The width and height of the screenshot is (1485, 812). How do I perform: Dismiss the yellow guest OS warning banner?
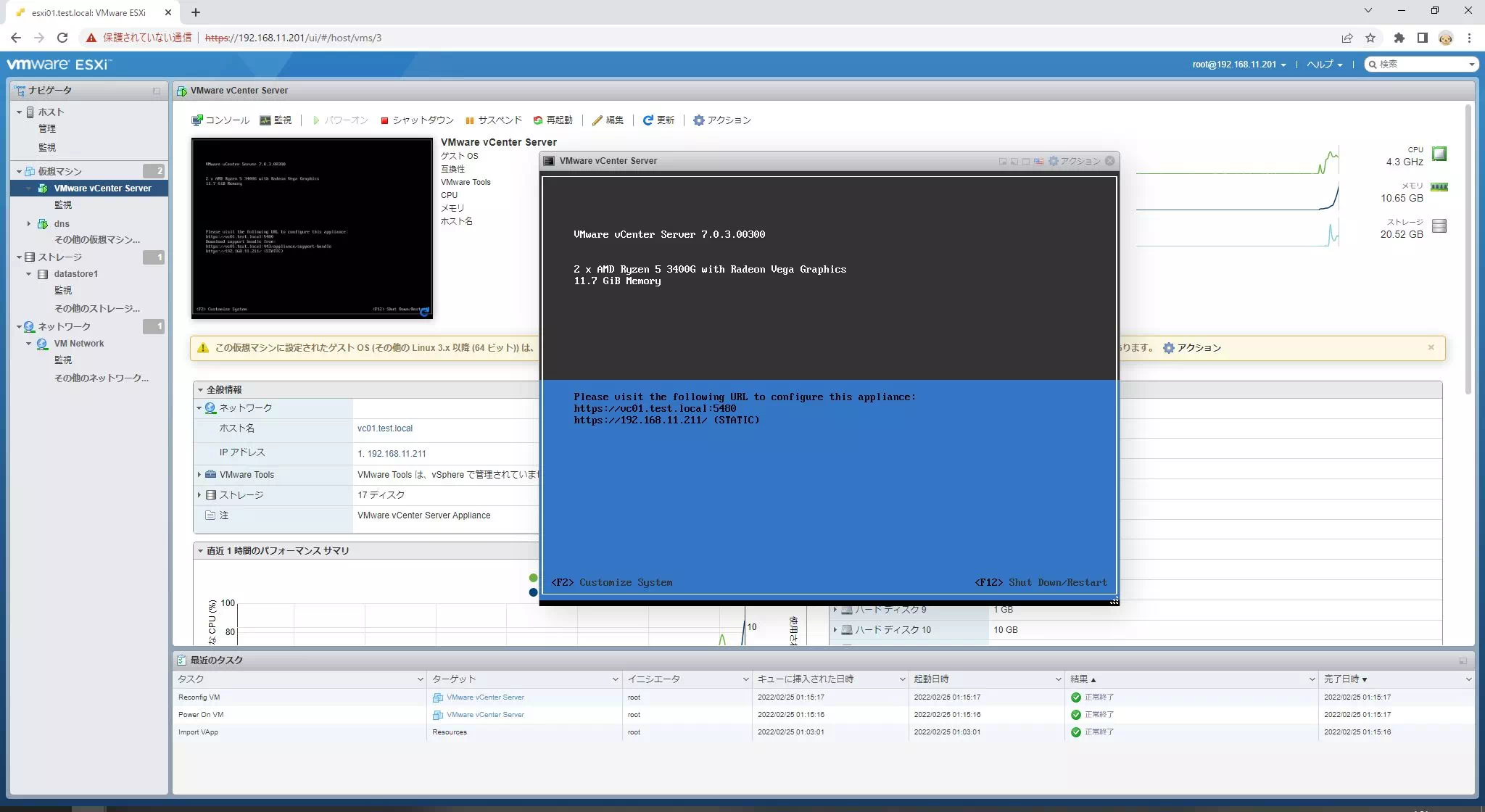point(1431,347)
